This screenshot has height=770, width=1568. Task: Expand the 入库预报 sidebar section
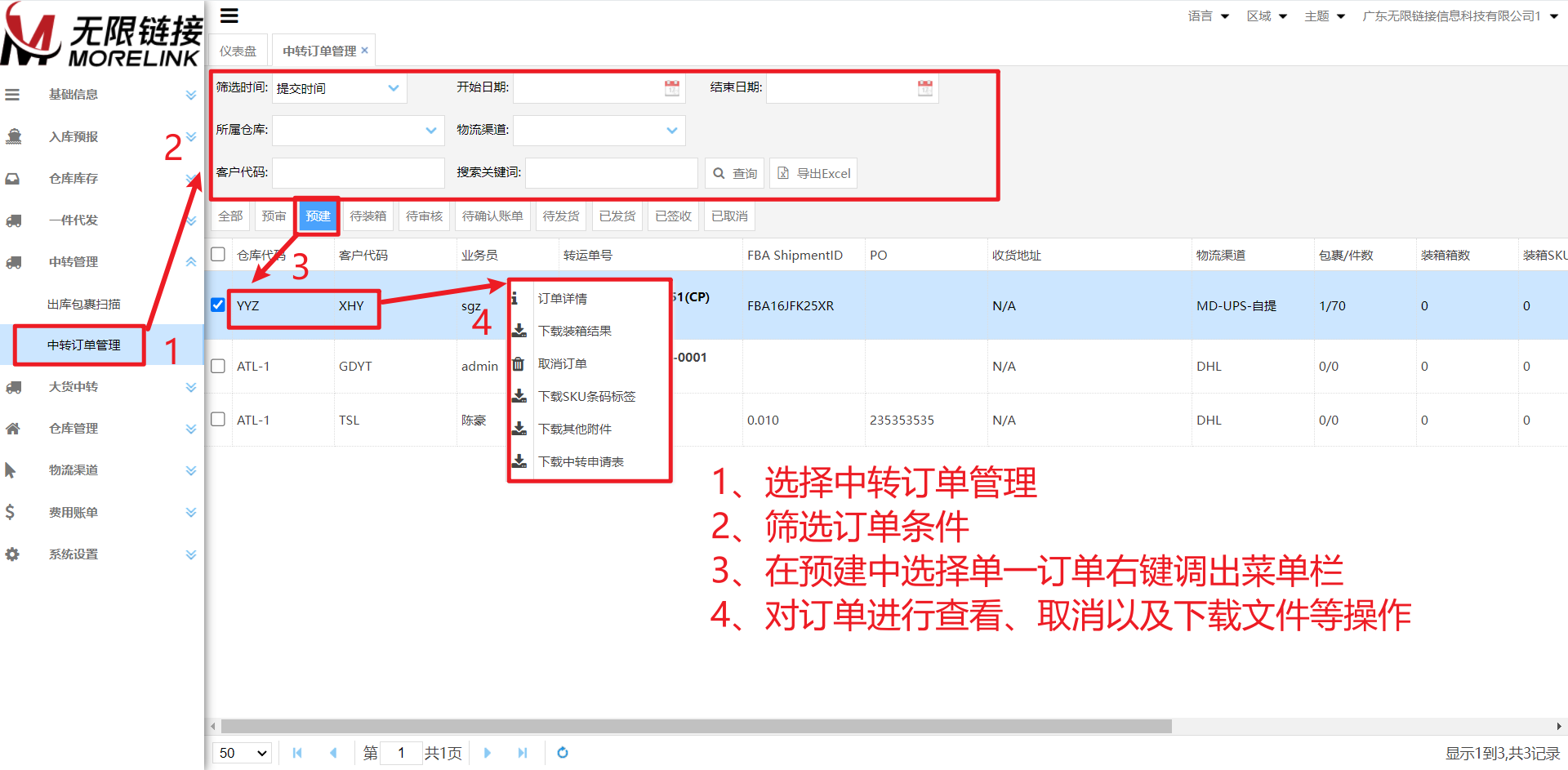click(x=191, y=136)
